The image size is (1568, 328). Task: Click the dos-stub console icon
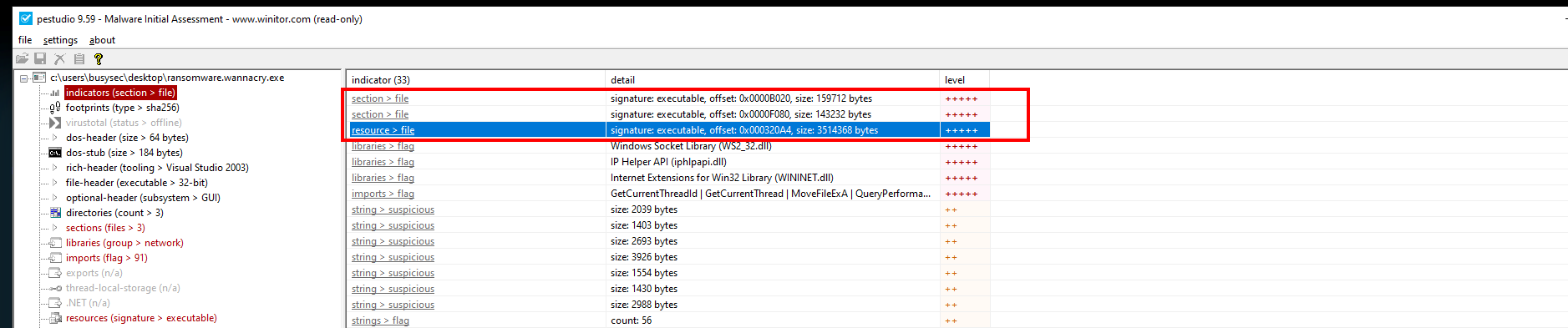tap(55, 153)
